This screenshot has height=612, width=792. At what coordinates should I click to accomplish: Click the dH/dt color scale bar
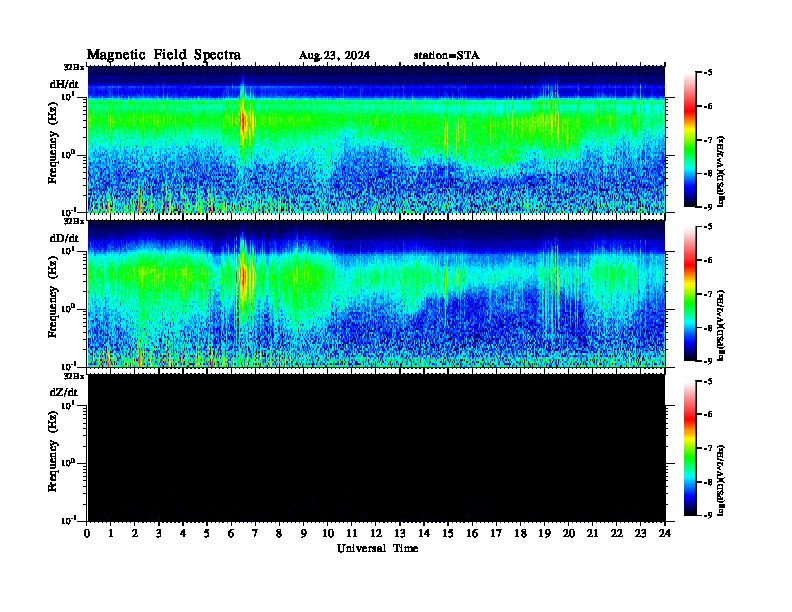point(690,139)
